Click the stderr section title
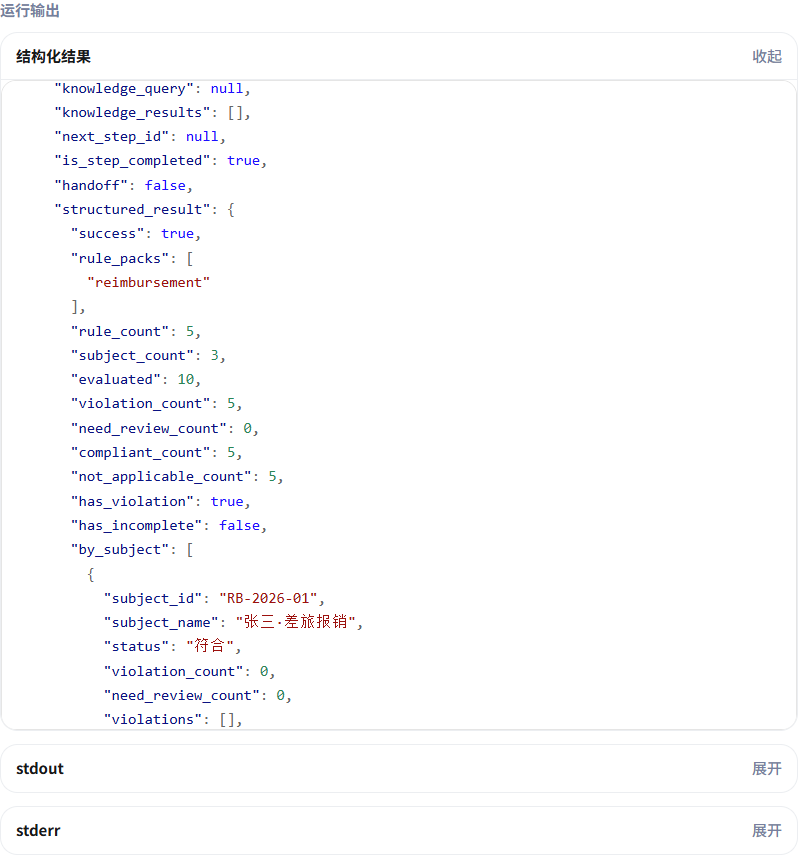The image size is (798, 855). 38,831
